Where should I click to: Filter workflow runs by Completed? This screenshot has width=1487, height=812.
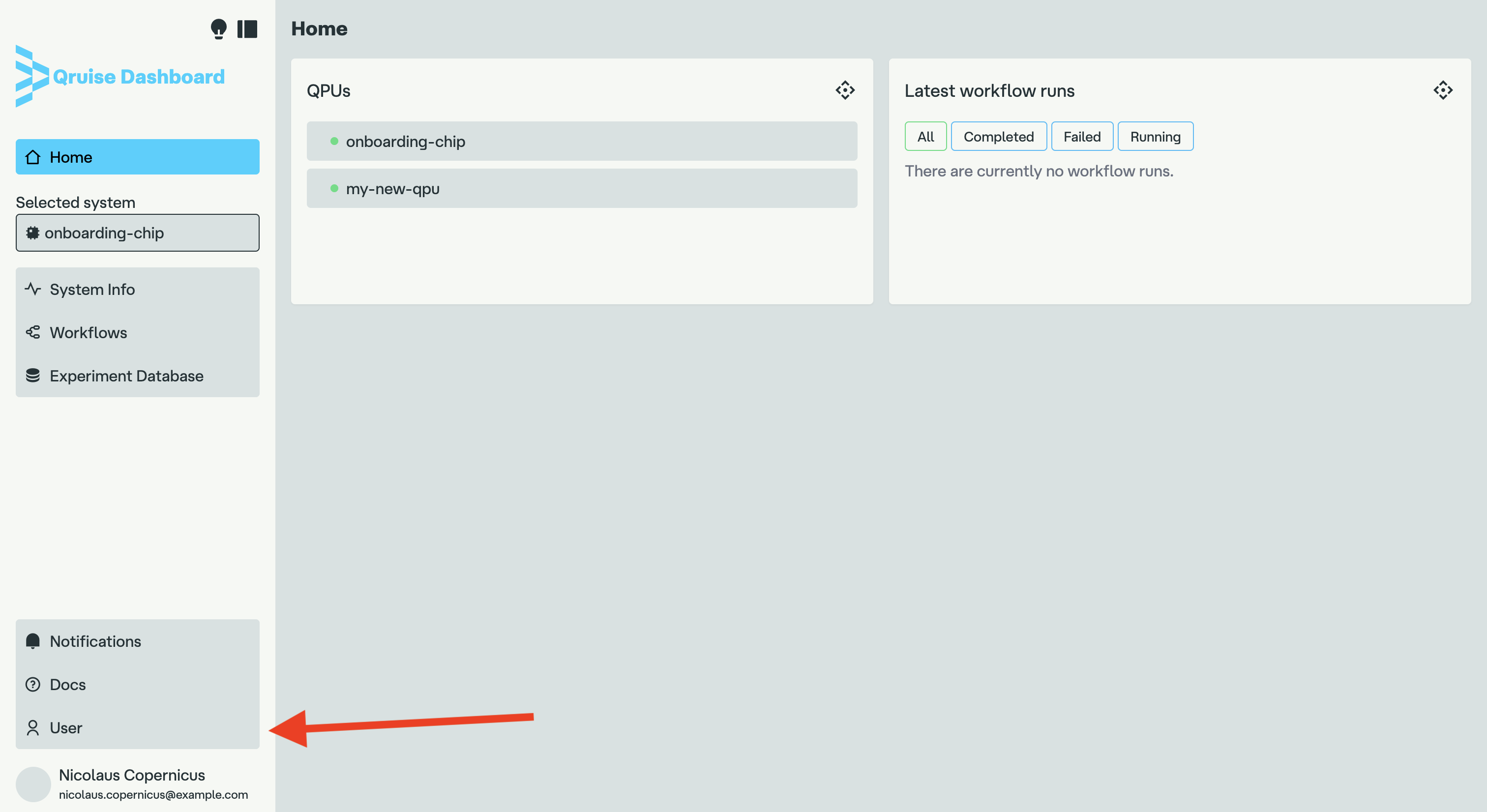(x=998, y=137)
